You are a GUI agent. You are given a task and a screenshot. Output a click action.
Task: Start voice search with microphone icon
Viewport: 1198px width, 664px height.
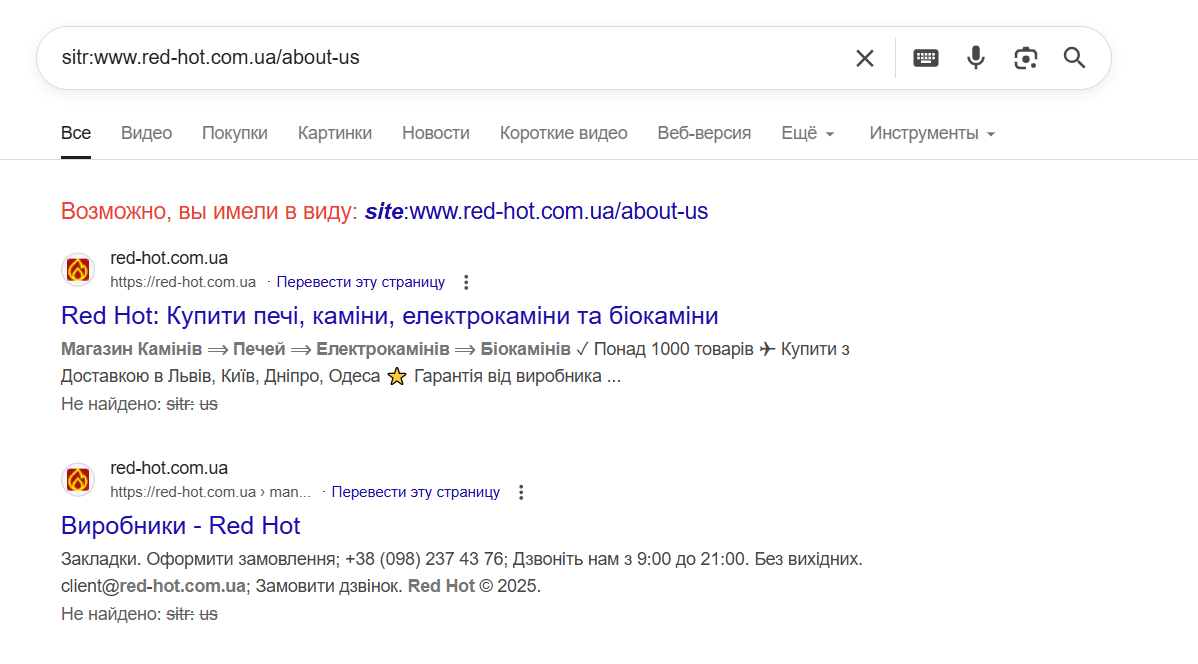coord(976,58)
